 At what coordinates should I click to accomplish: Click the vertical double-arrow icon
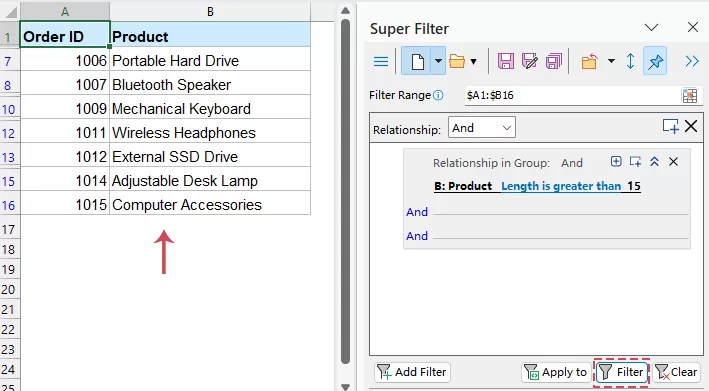[630, 61]
